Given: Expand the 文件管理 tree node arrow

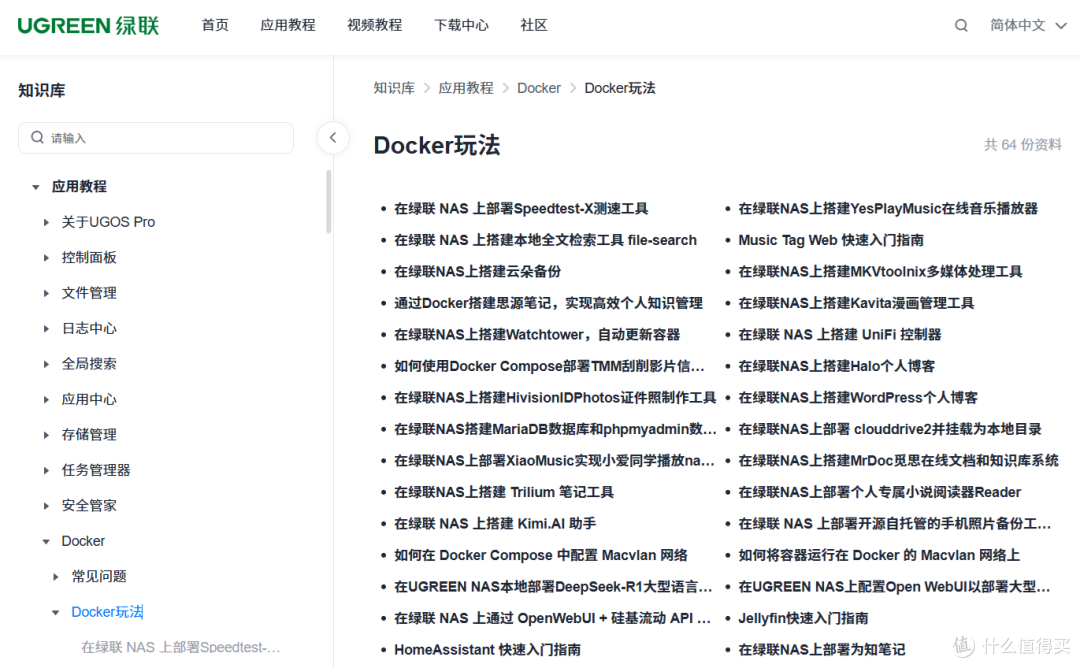Looking at the screenshot, I should click(x=46, y=293).
